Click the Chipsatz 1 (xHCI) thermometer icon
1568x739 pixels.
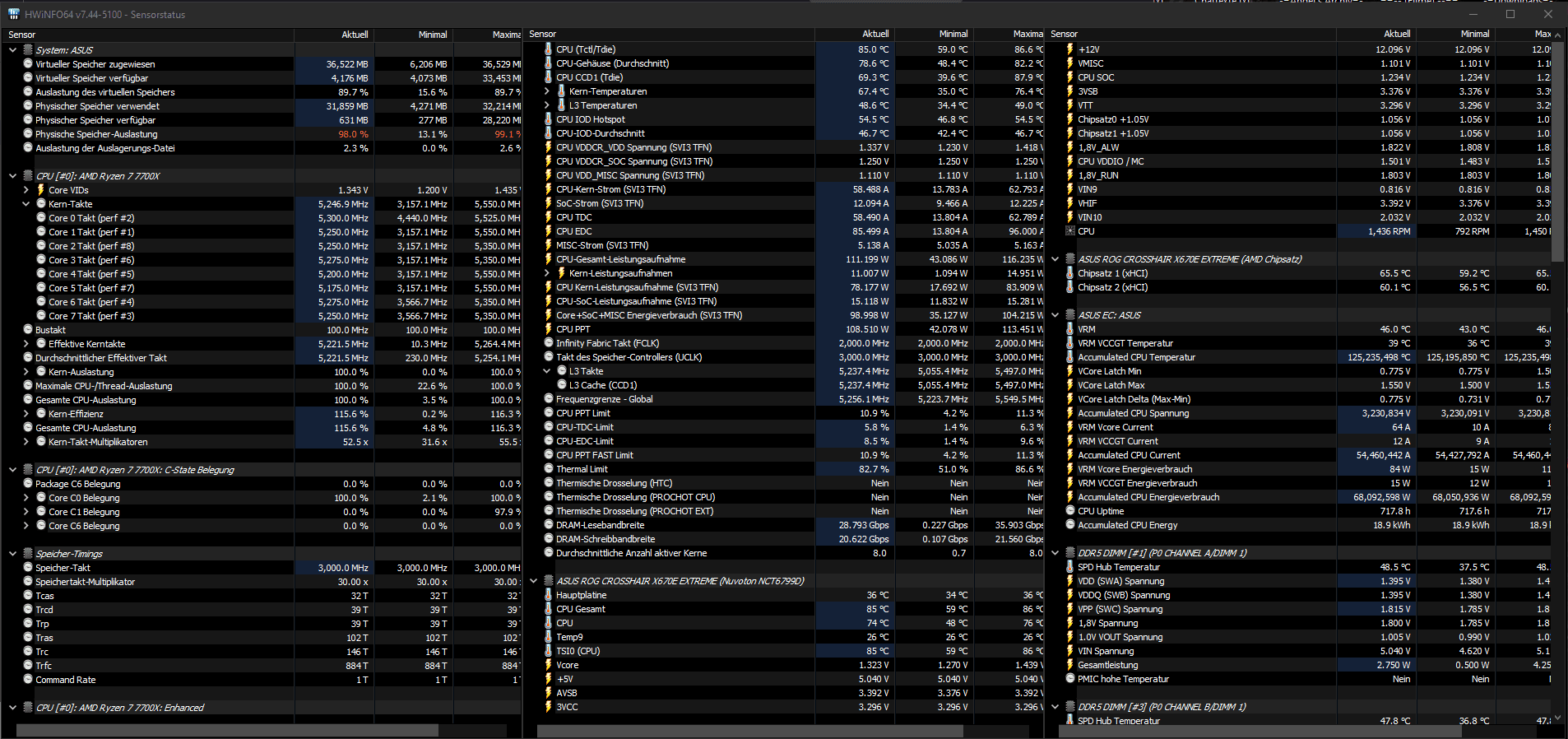click(x=1070, y=273)
